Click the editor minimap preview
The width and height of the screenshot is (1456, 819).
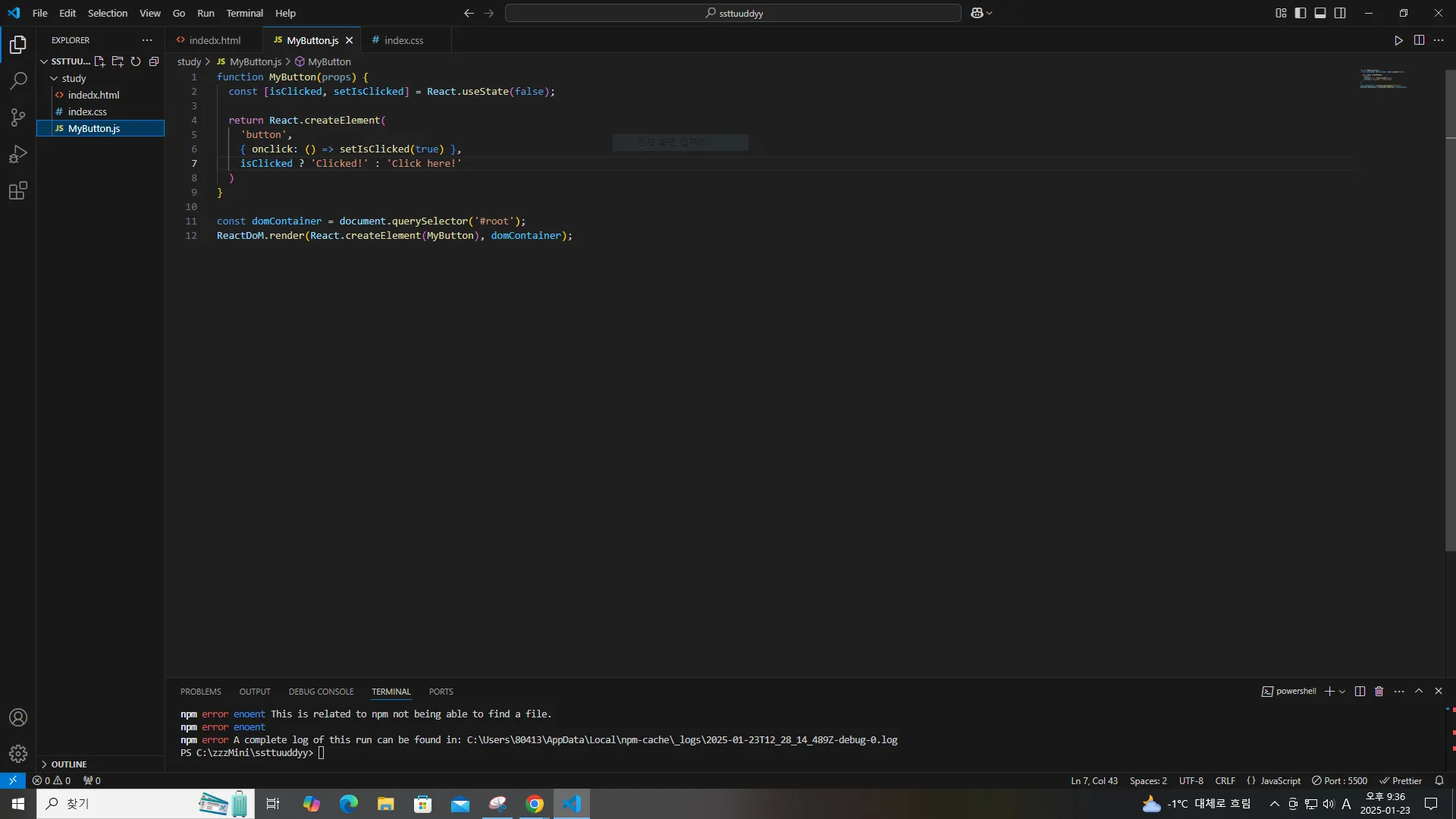pyautogui.click(x=1383, y=79)
